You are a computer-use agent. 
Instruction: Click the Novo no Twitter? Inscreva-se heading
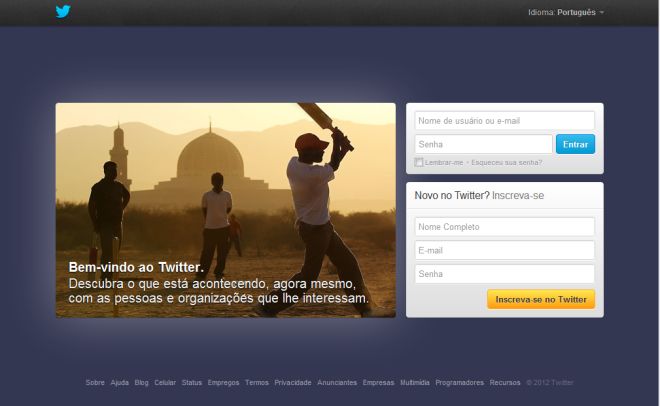tap(479, 196)
